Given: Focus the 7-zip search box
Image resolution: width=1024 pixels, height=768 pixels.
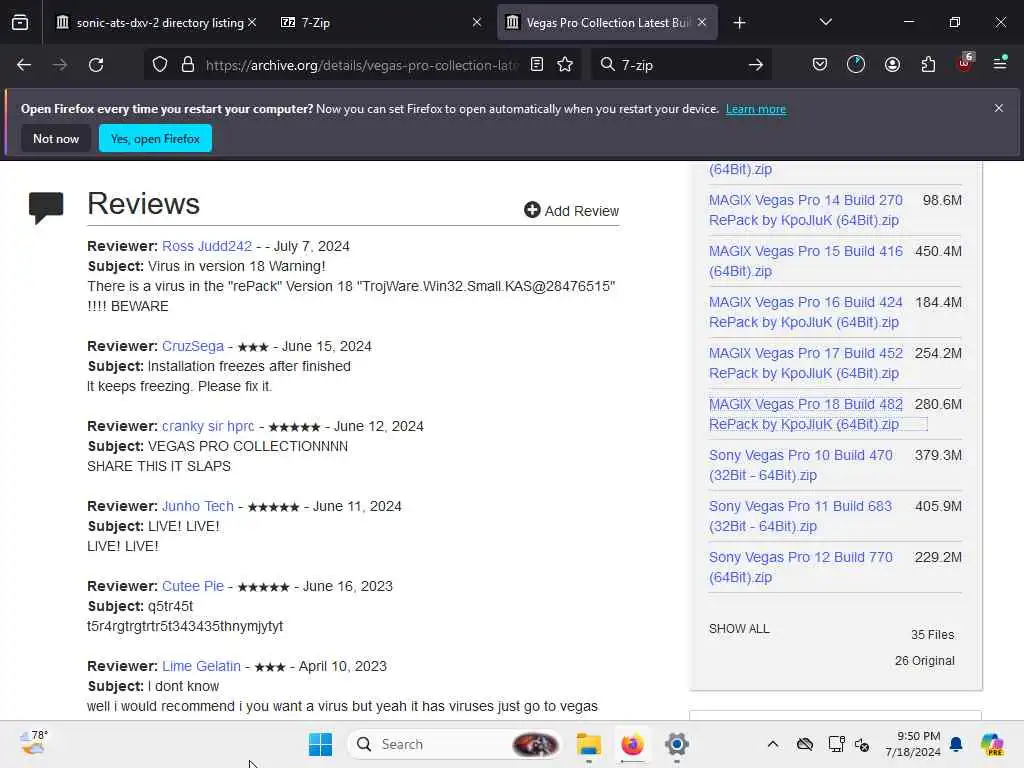Looking at the screenshot, I should point(679,65).
